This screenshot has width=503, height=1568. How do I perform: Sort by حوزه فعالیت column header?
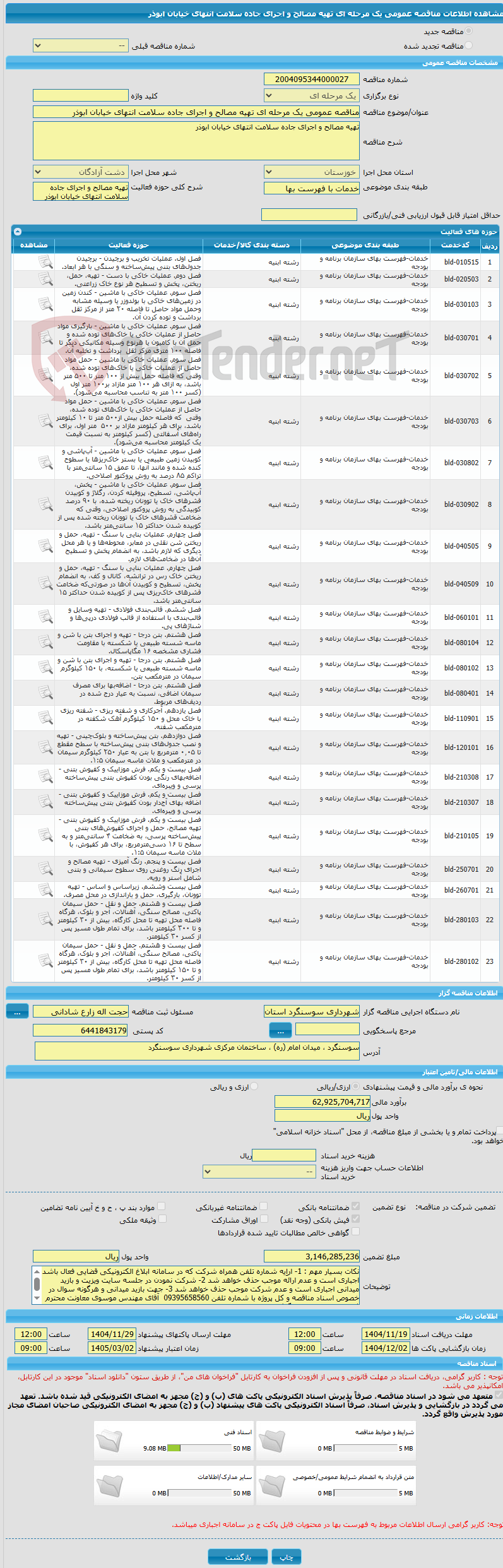point(129,245)
